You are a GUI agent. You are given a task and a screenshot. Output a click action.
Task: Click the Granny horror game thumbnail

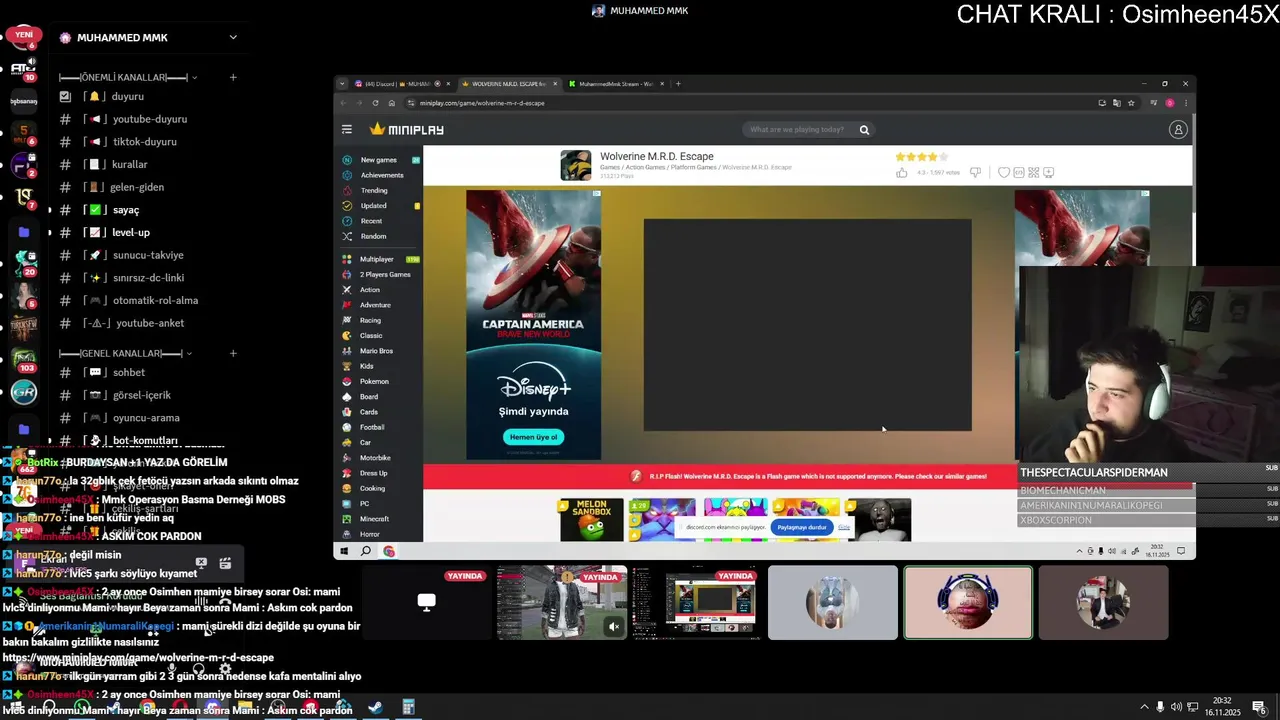879,520
